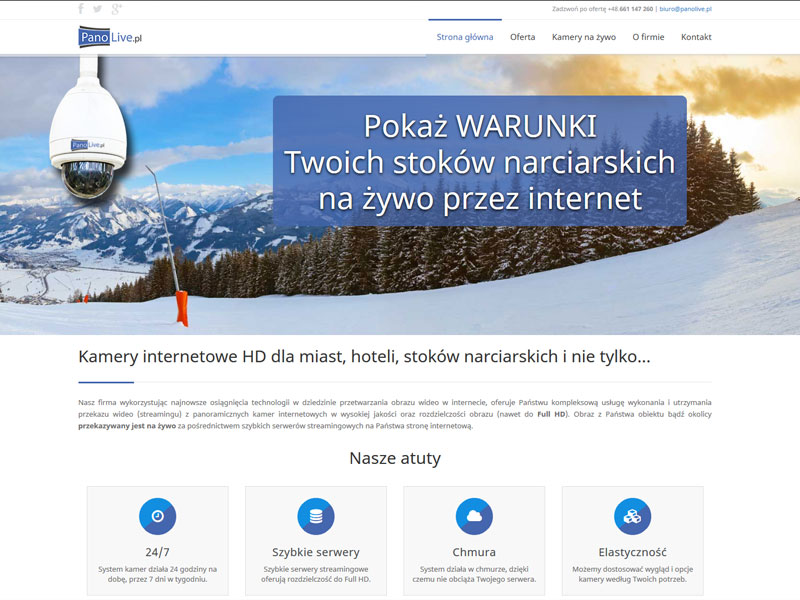Image resolution: width=800 pixels, height=600 pixels.
Task: Click the 24/7 clock icon
Action: pos(157,516)
